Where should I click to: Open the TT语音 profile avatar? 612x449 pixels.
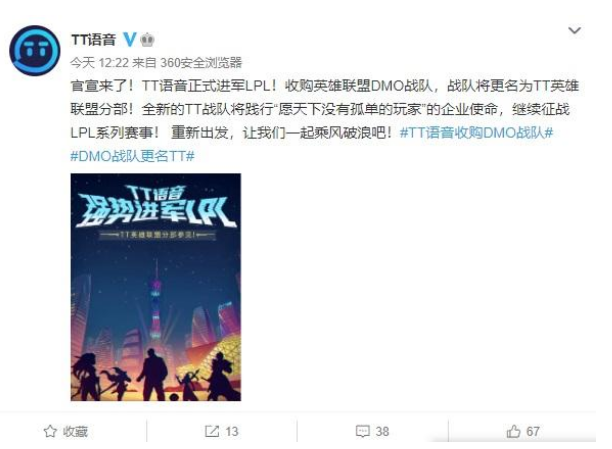35,50
